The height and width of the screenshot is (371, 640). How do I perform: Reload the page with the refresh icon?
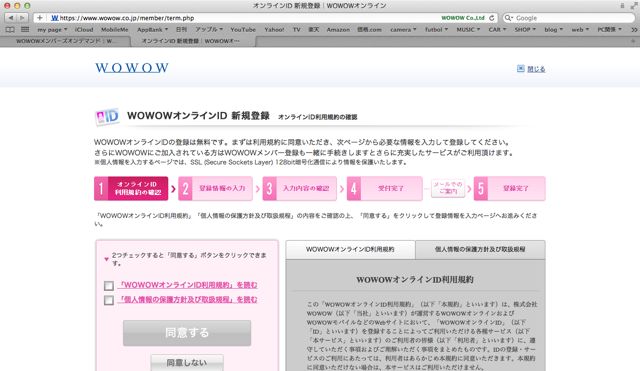(492, 18)
